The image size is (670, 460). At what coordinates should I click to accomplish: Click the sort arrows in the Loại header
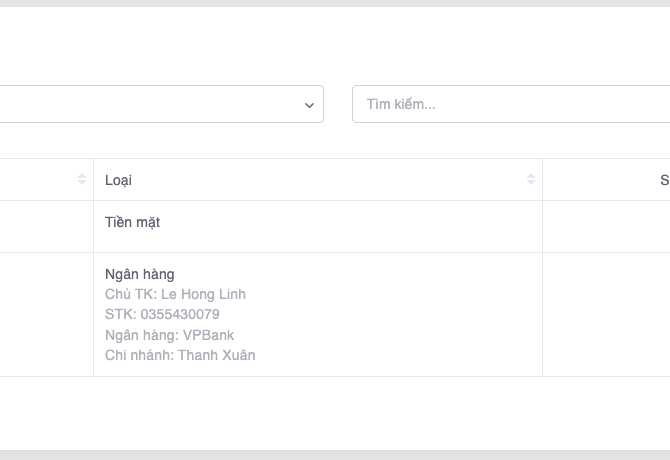point(531,180)
